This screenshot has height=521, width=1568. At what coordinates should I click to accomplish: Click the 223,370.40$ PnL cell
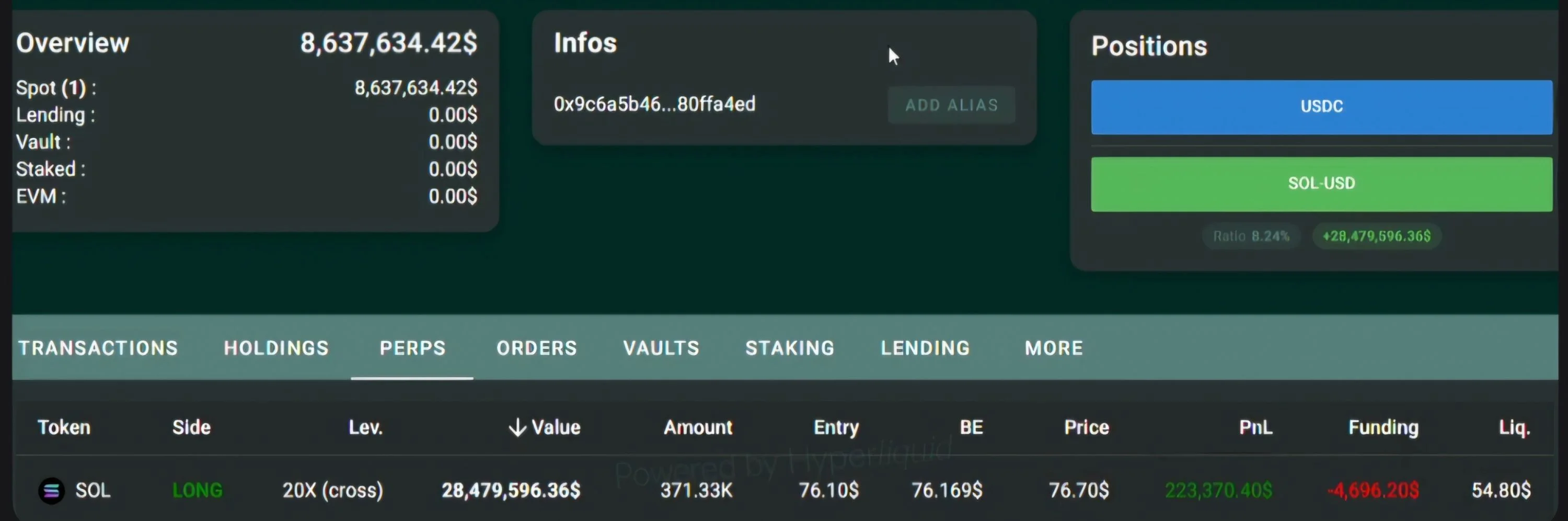point(1219,491)
